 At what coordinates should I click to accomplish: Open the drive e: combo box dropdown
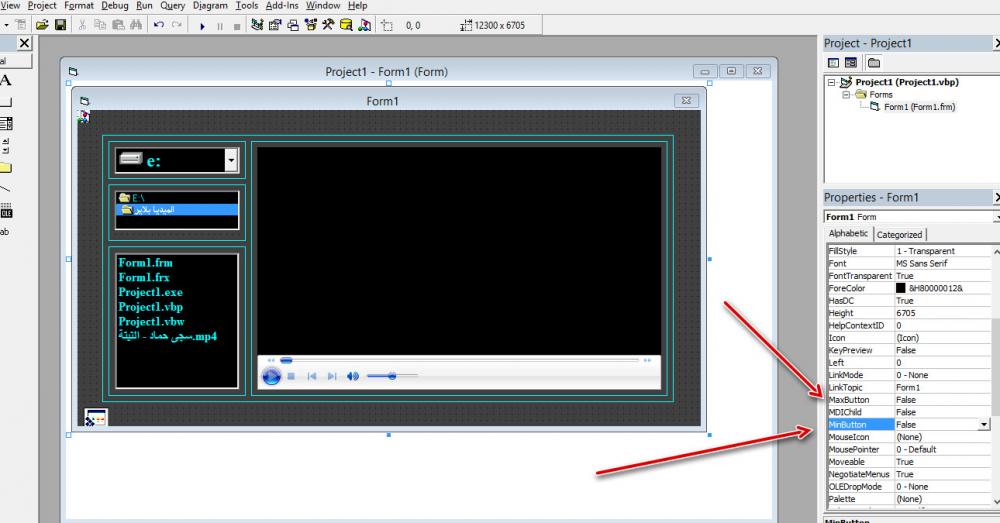point(232,161)
